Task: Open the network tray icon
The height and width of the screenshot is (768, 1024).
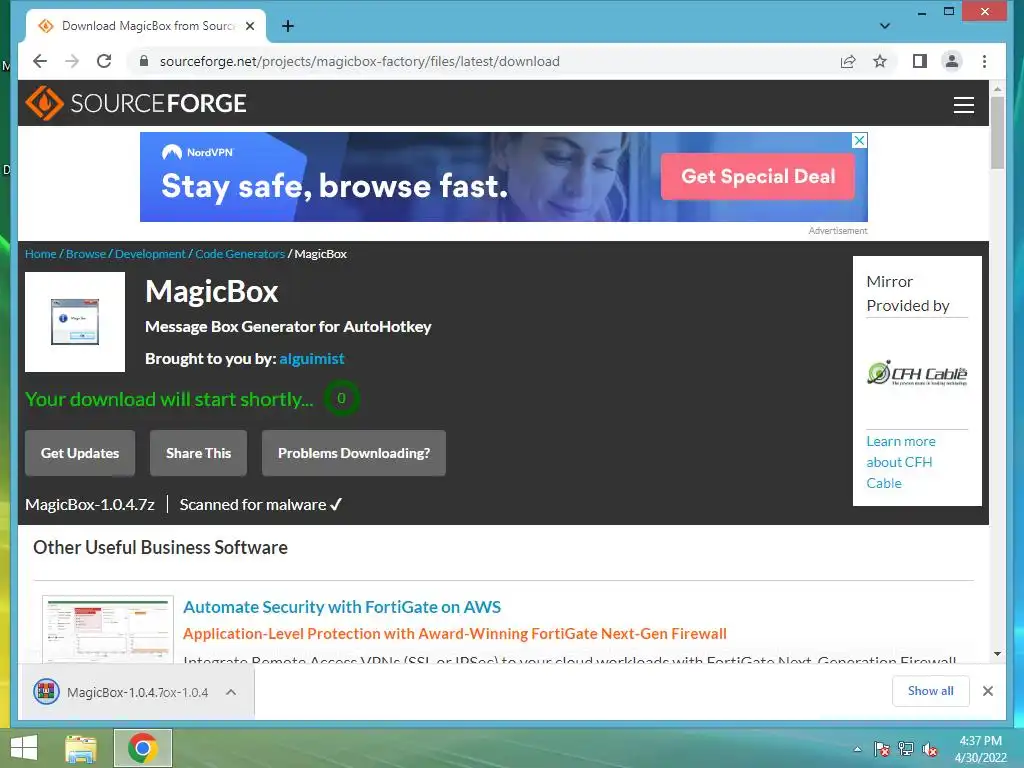Action: [906, 749]
